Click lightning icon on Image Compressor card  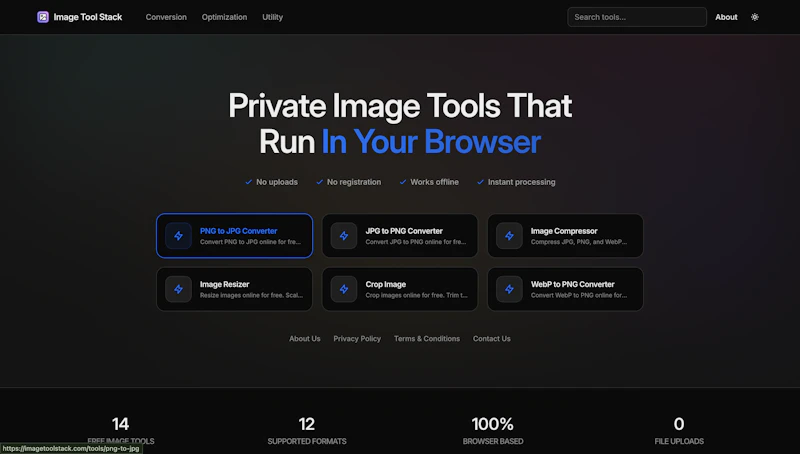tap(509, 236)
